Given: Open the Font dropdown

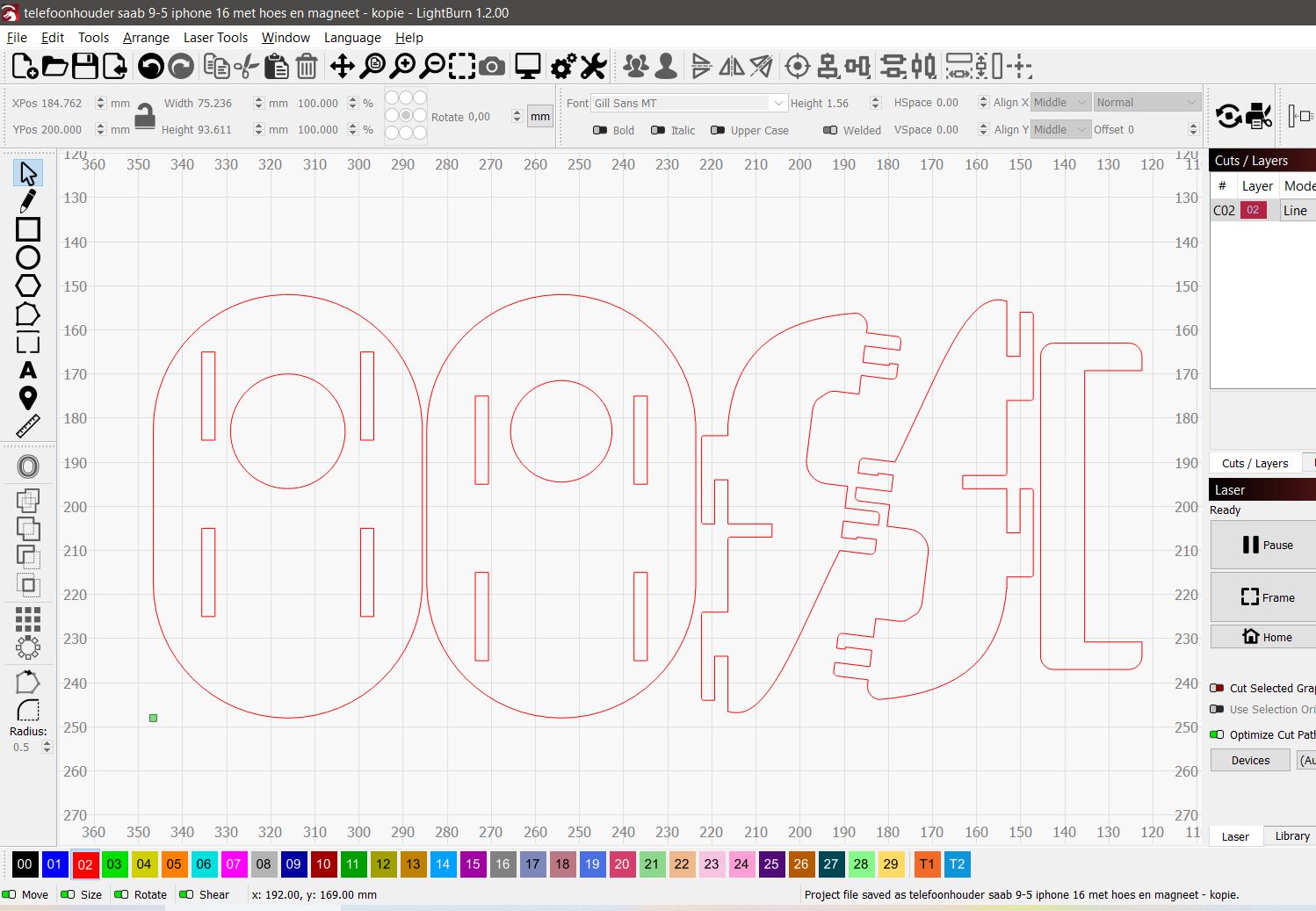Looking at the screenshot, I should 689,103.
